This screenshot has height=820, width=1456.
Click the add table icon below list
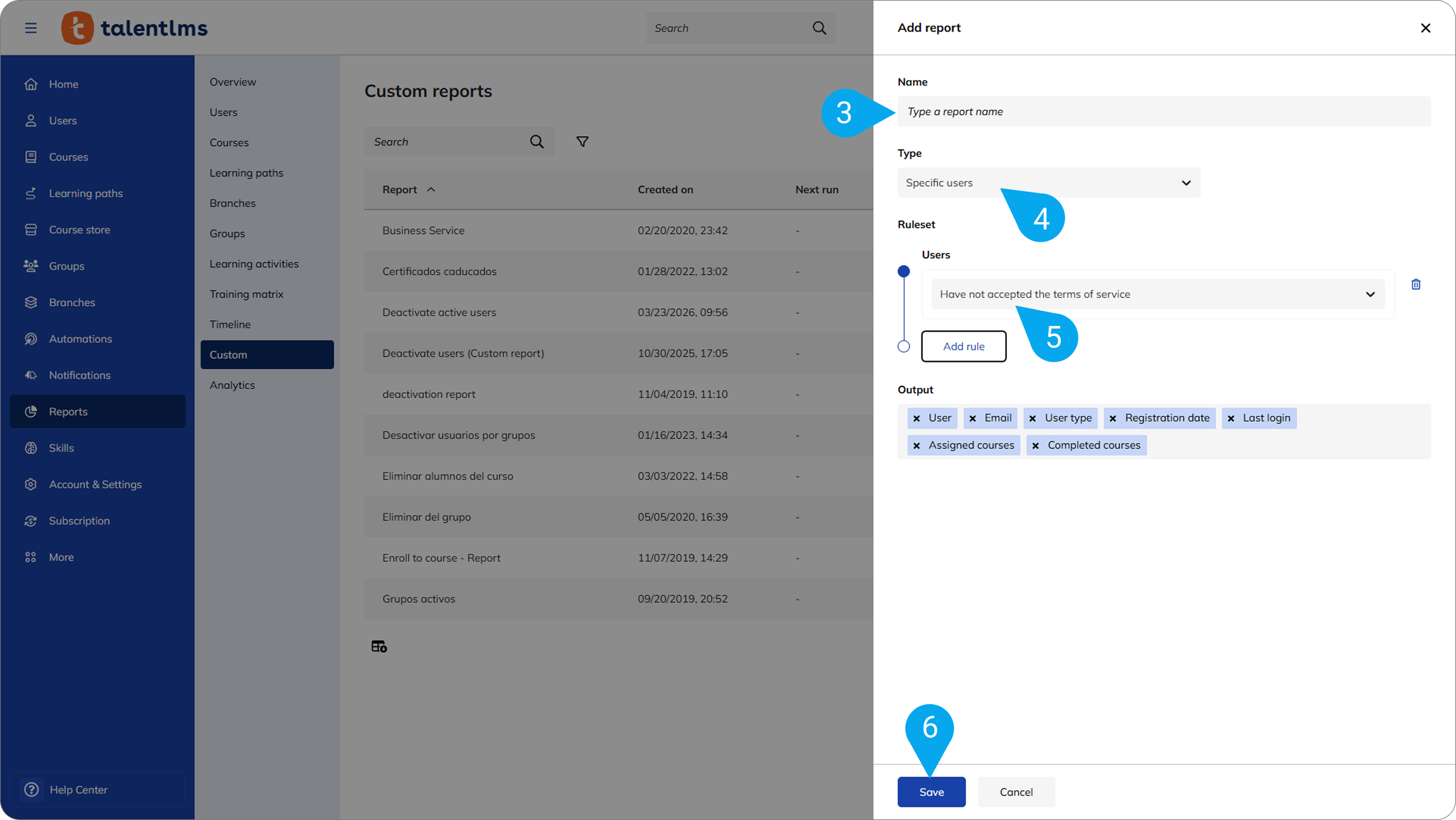[378, 646]
